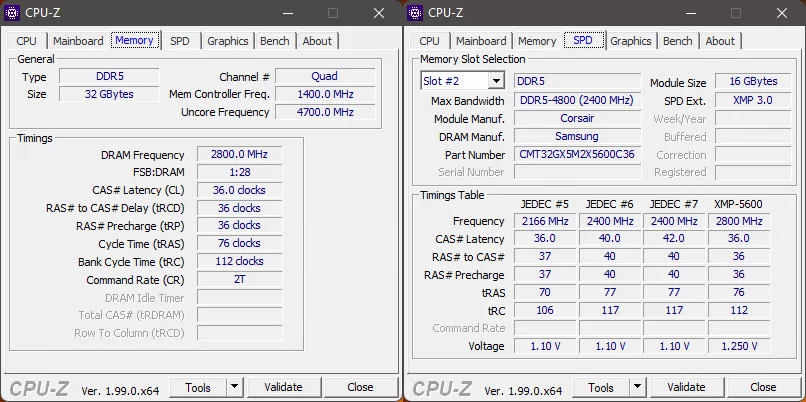Click Tools button in left window

[x=198, y=387]
